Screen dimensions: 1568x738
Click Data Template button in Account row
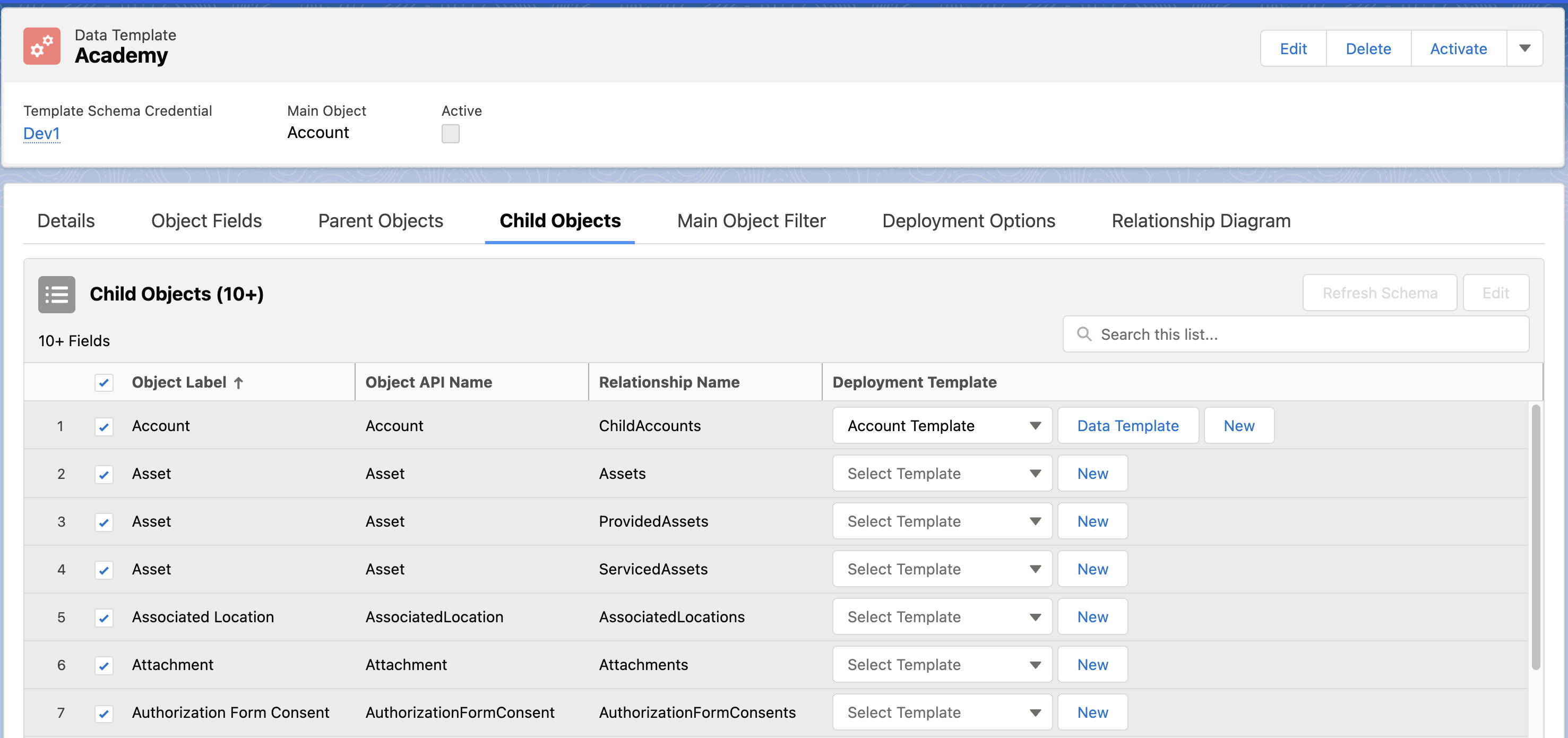pos(1127,426)
